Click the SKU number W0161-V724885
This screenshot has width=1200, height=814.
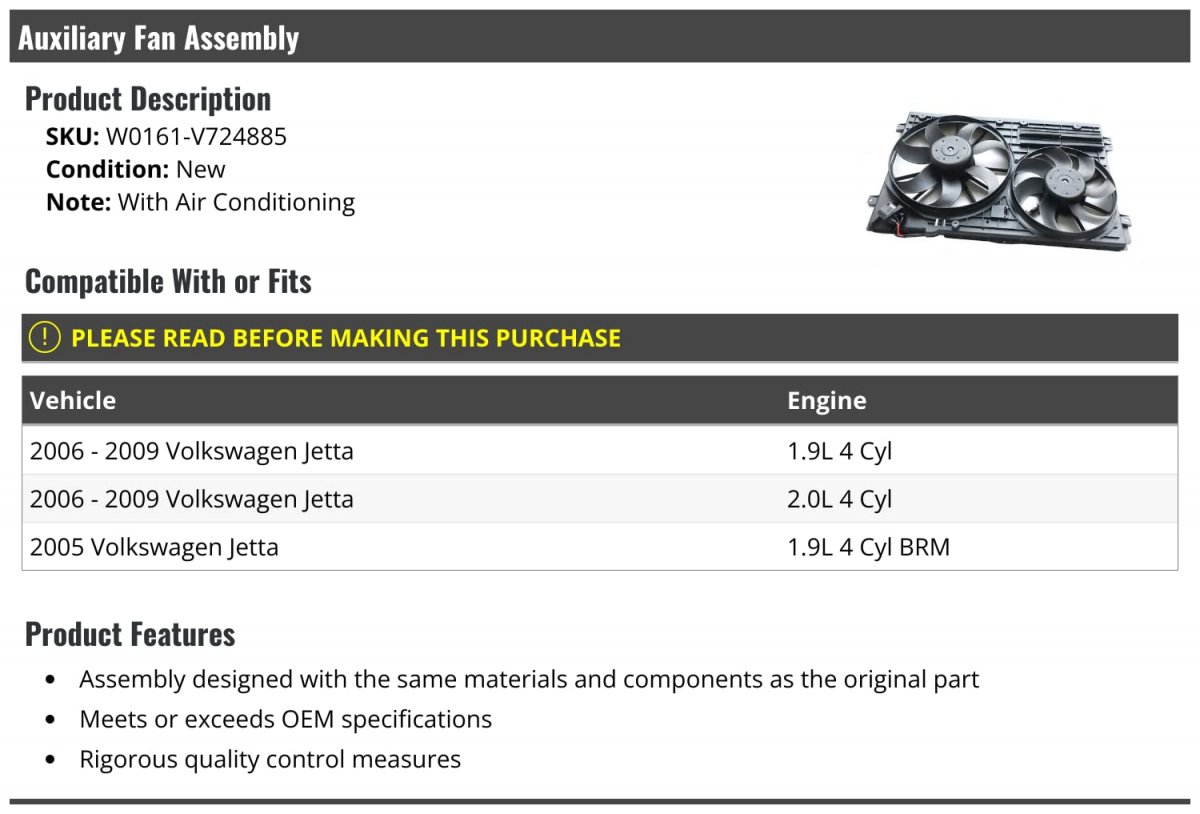[x=196, y=137]
